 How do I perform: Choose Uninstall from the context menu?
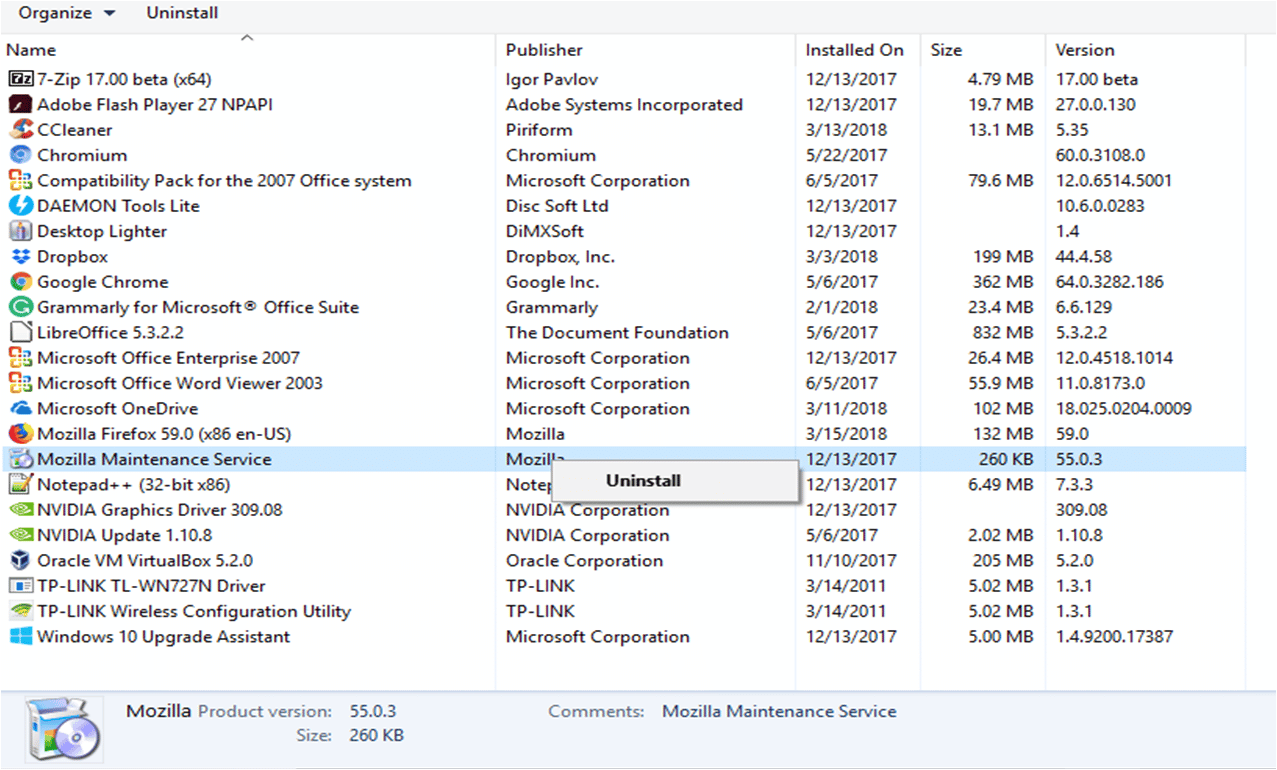[675, 481]
